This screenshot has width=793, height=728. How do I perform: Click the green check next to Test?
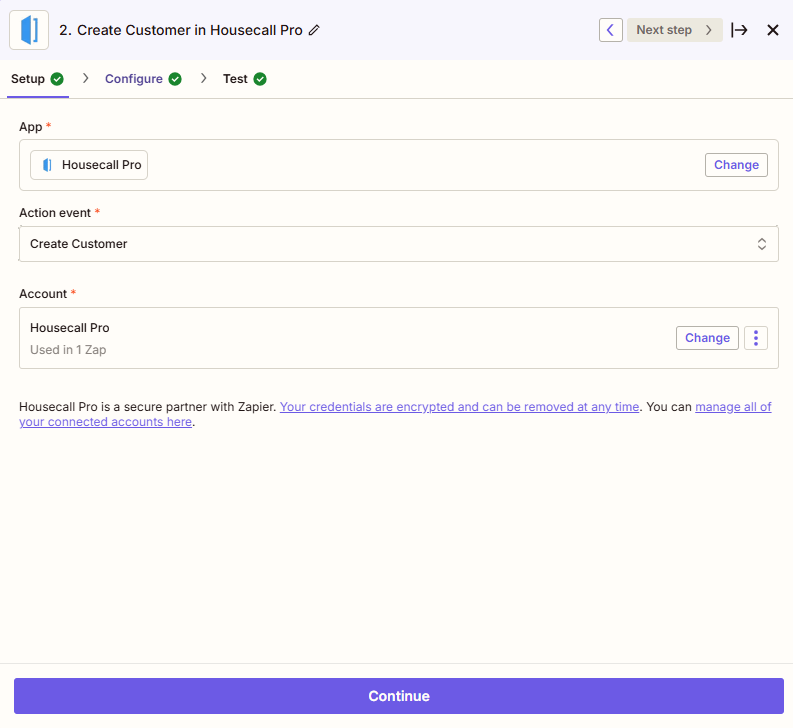260,79
